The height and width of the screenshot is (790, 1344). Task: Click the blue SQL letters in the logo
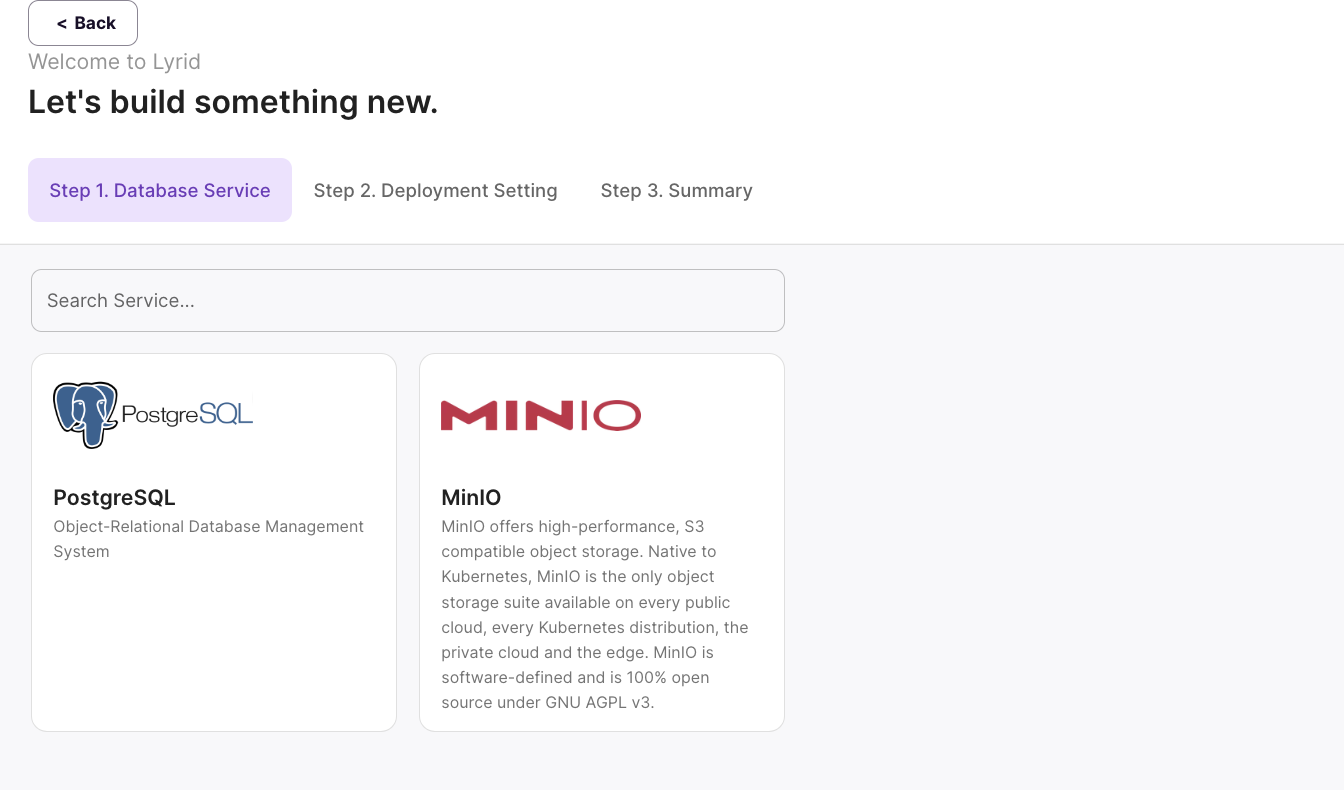click(226, 414)
